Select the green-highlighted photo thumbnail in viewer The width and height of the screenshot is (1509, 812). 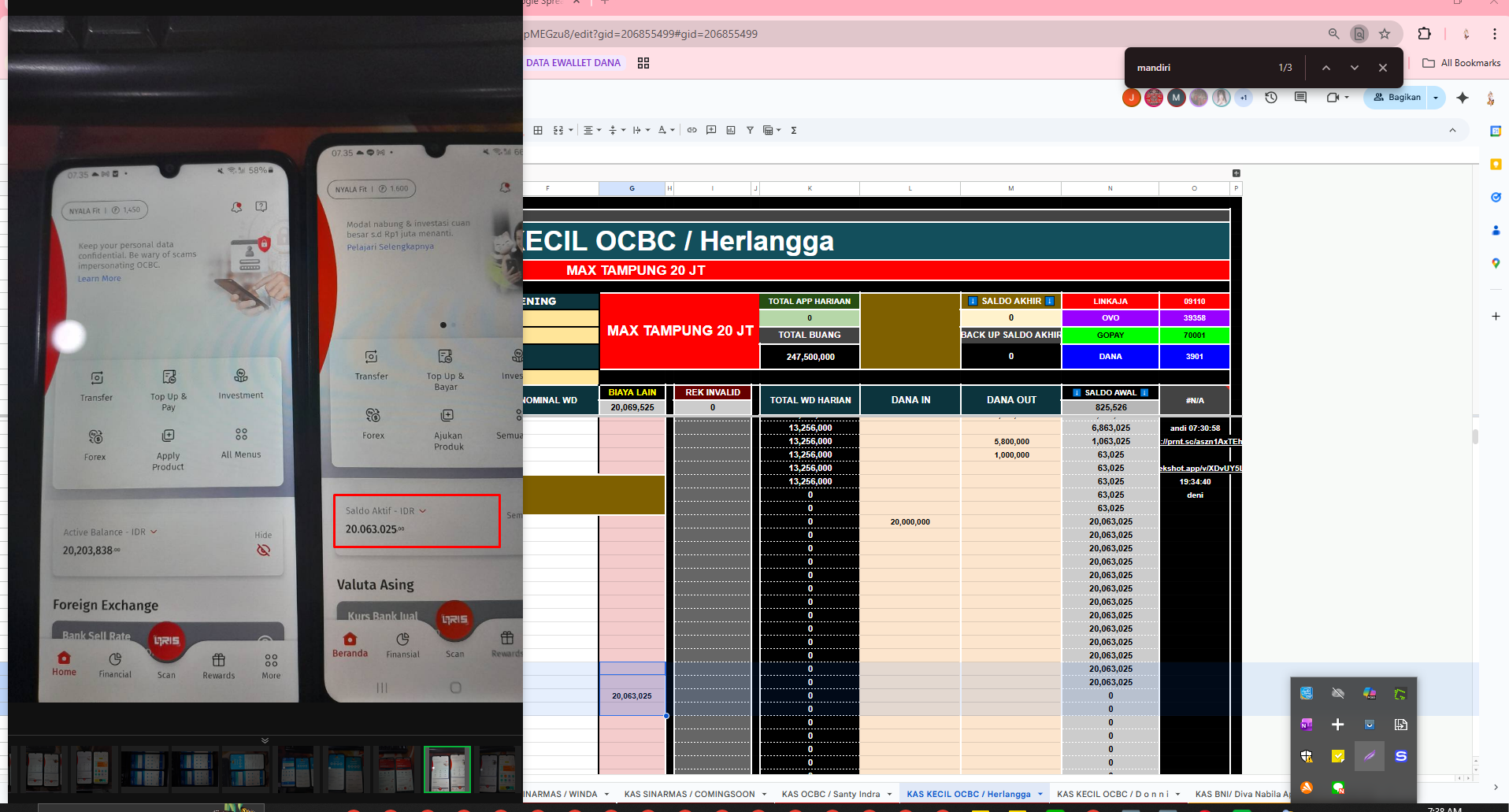coord(447,769)
